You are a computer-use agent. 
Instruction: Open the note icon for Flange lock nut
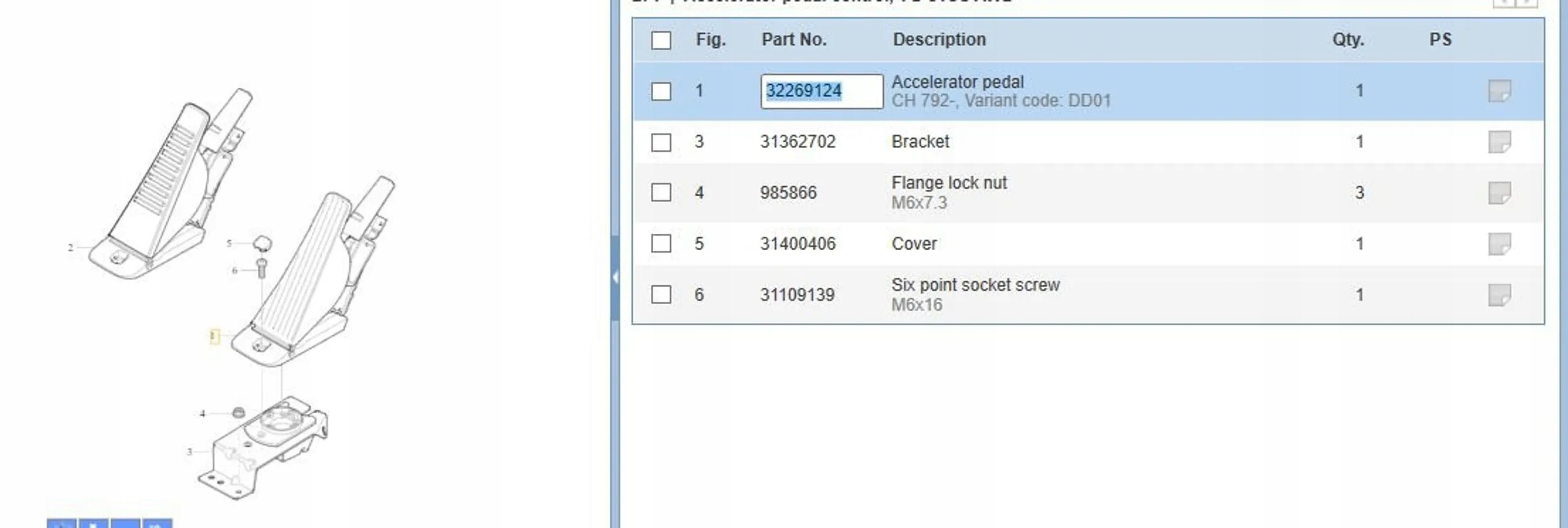tap(1499, 193)
